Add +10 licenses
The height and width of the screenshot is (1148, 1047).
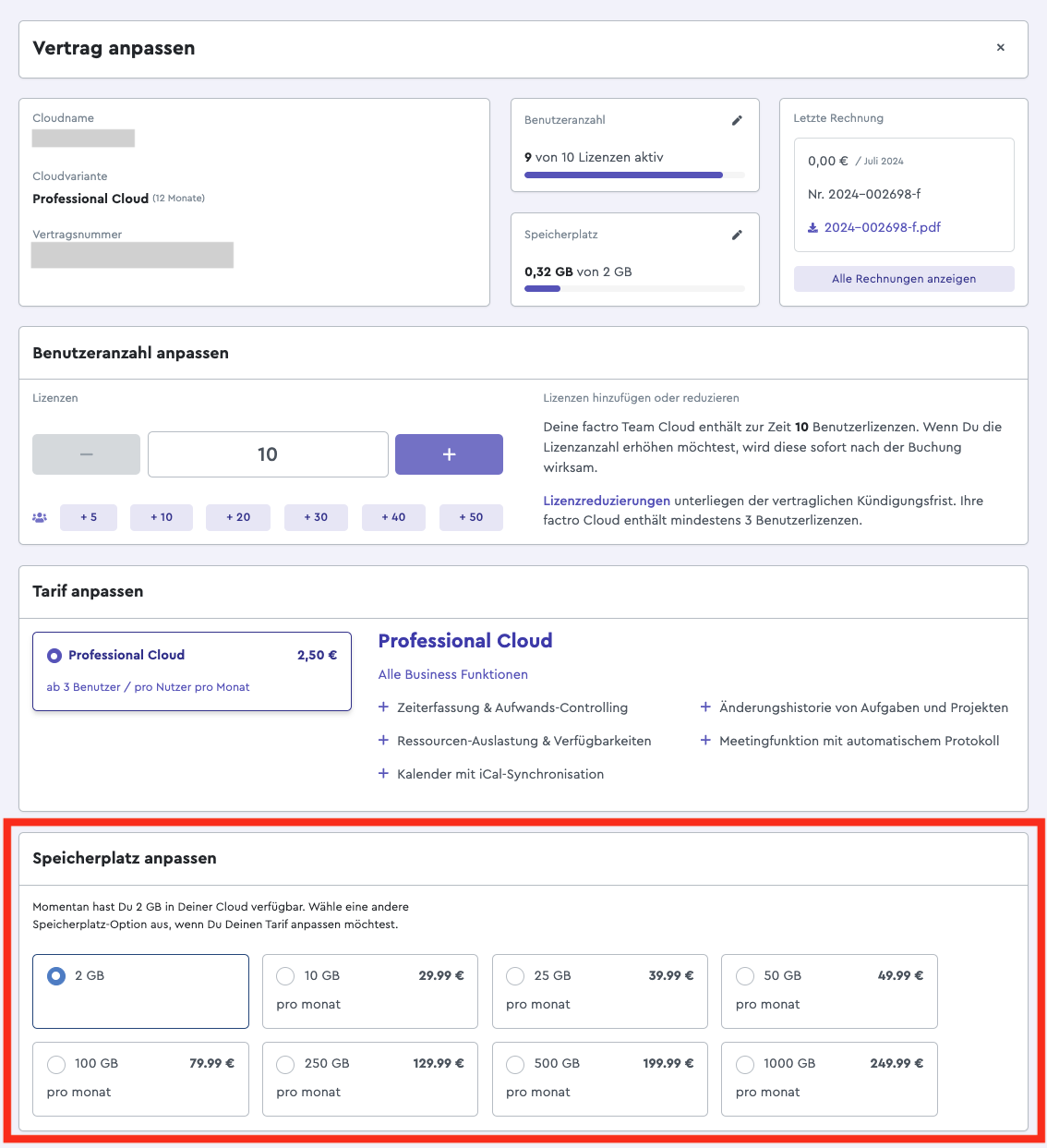pos(162,517)
